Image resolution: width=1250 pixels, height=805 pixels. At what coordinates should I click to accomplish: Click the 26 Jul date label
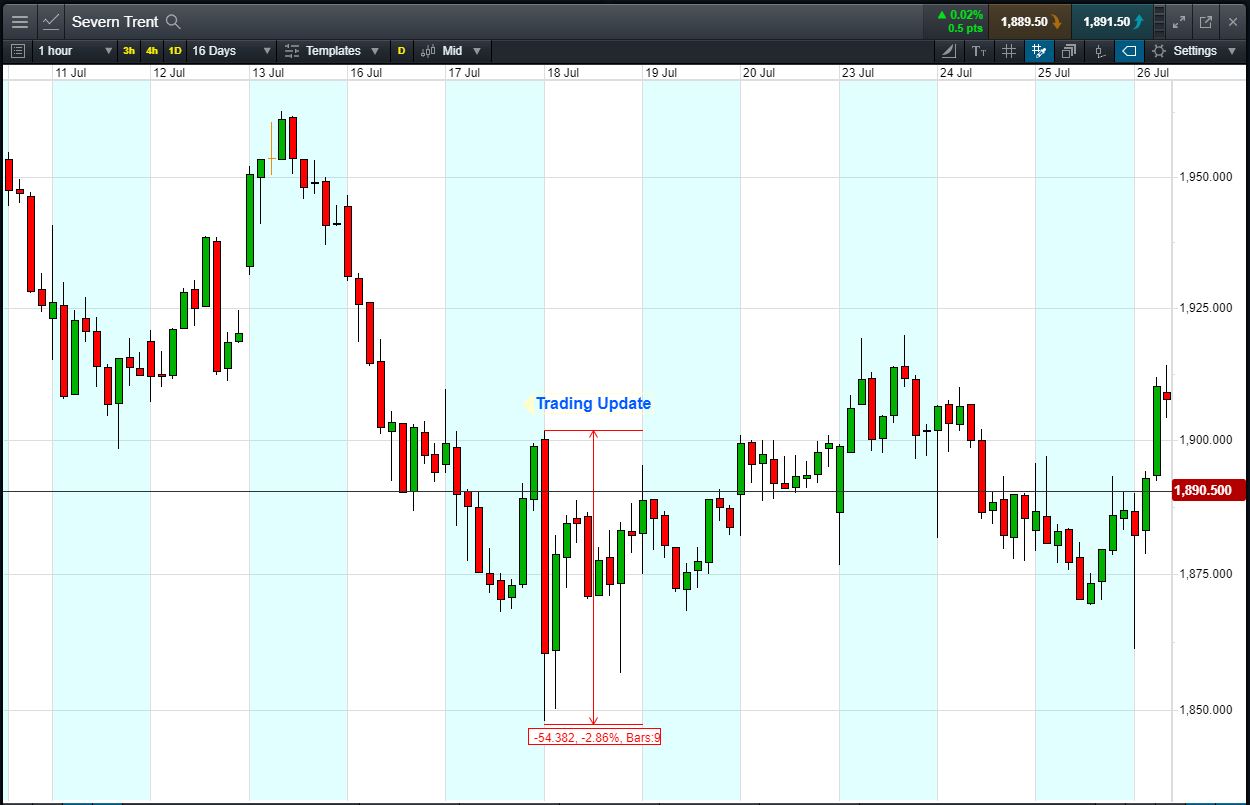point(1153,73)
